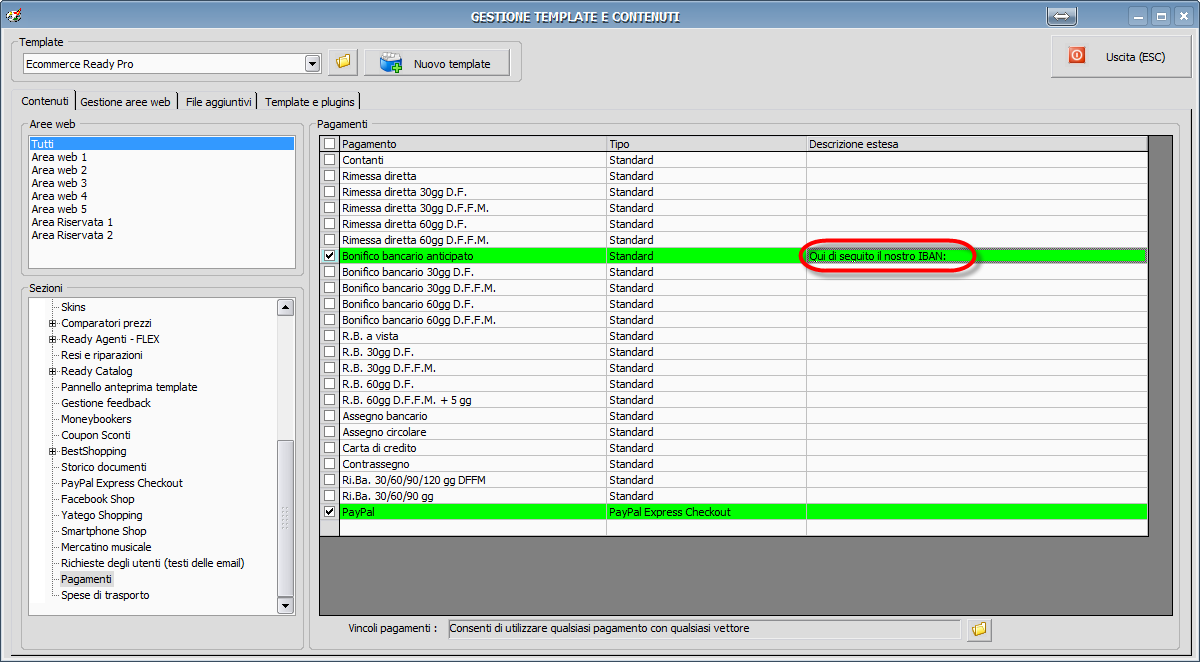Image resolution: width=1200 pixels, height=662 pixels.
Task: Uncheck the PayPal payment checkbox
Action: pyautogui.click(x=330, y=512)
